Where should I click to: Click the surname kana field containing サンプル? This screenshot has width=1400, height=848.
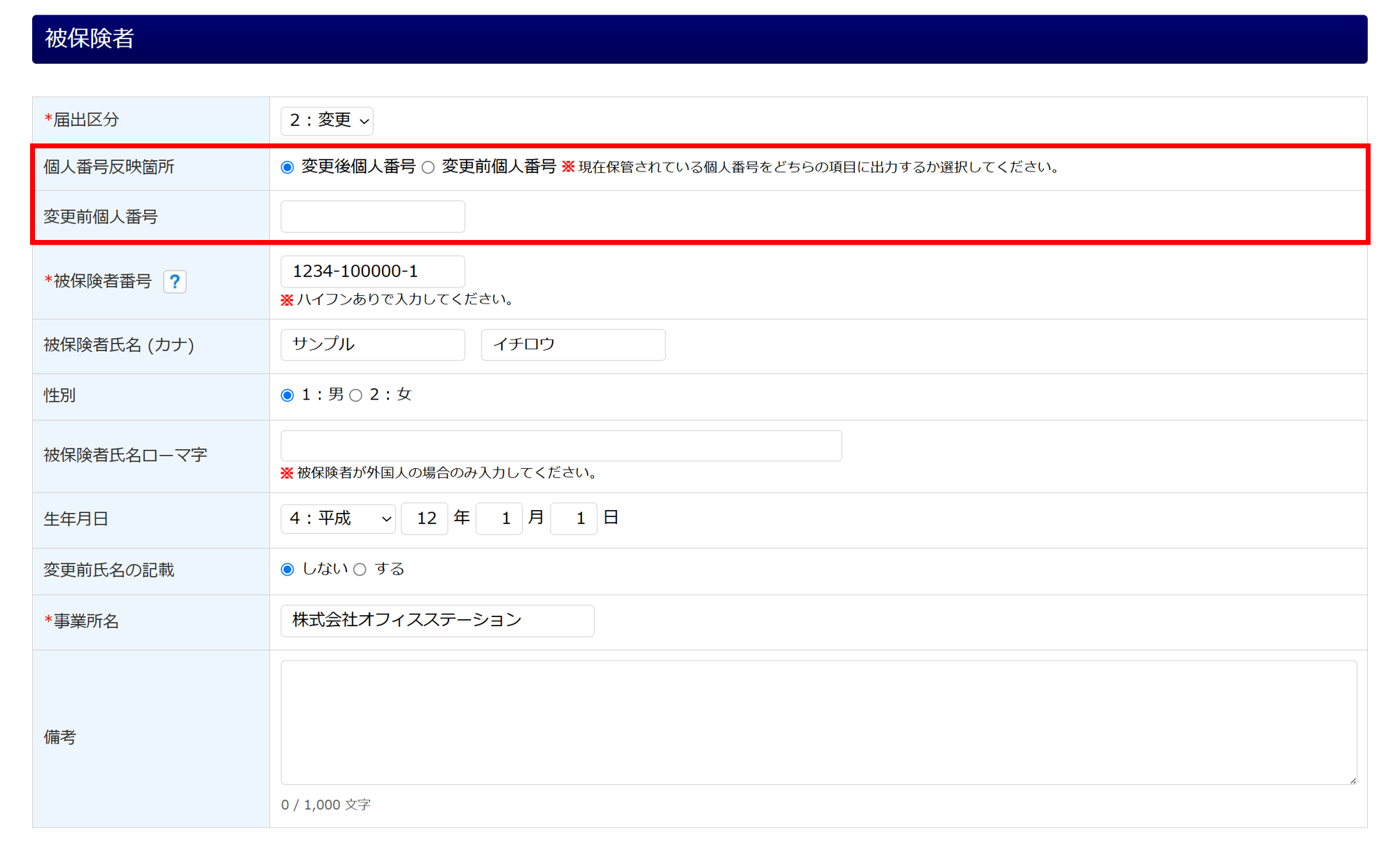coord(372,345)
